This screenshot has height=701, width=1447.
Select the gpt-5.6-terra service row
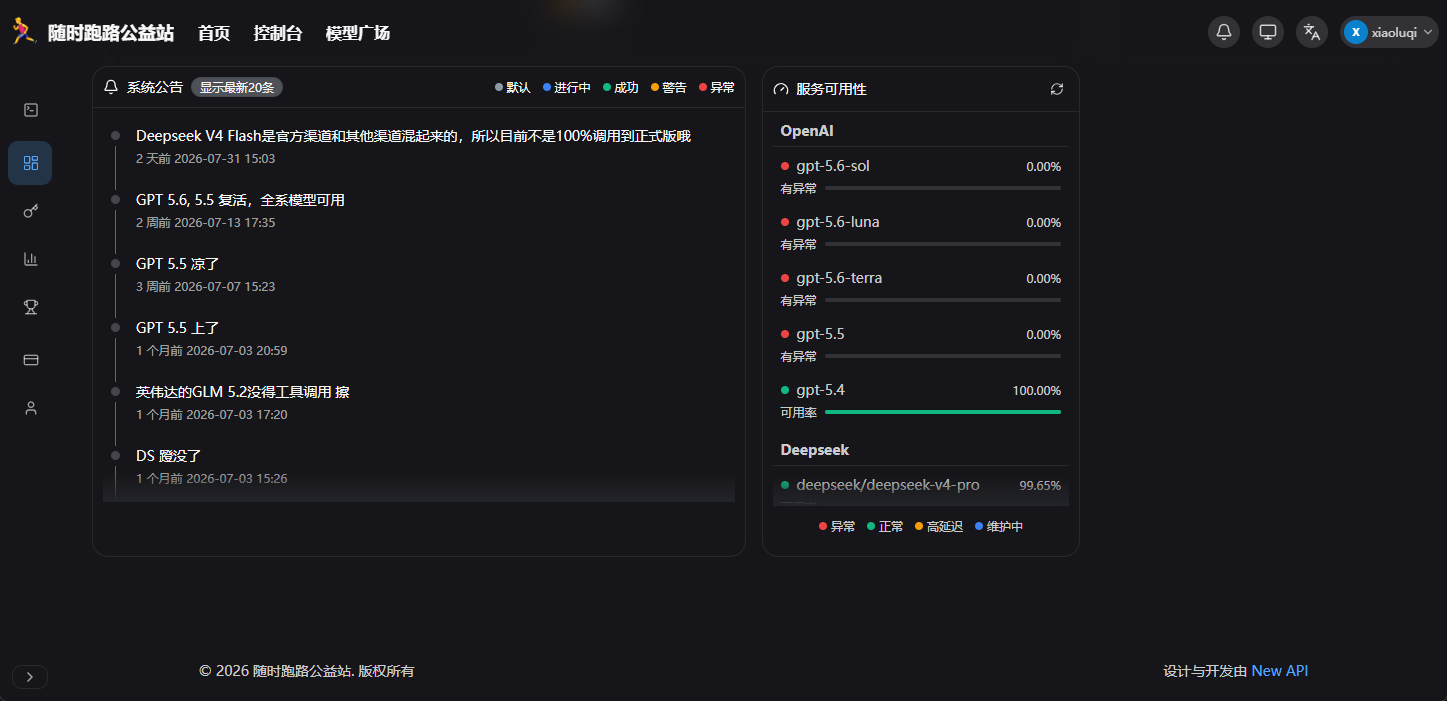tap(921, 288)
